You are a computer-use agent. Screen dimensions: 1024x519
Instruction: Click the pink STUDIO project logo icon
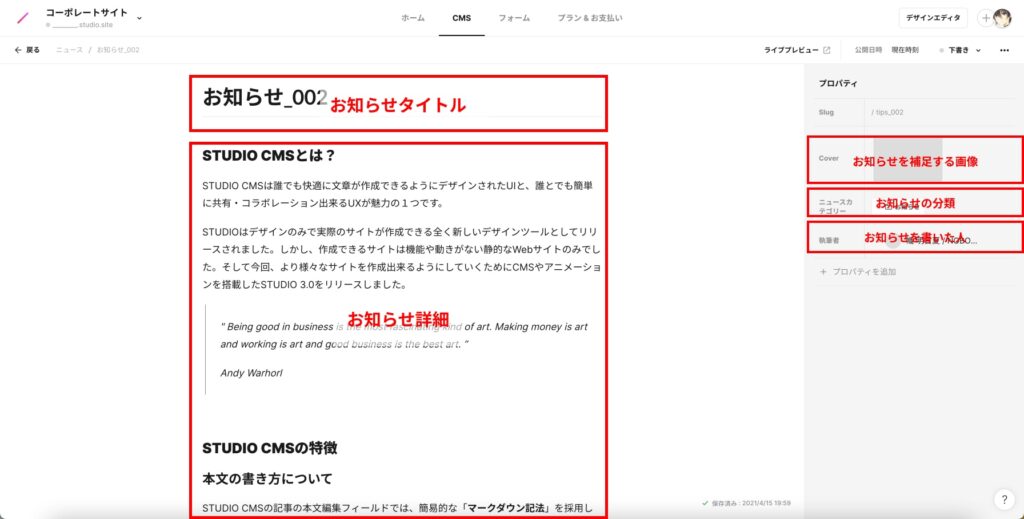point(23,18)
